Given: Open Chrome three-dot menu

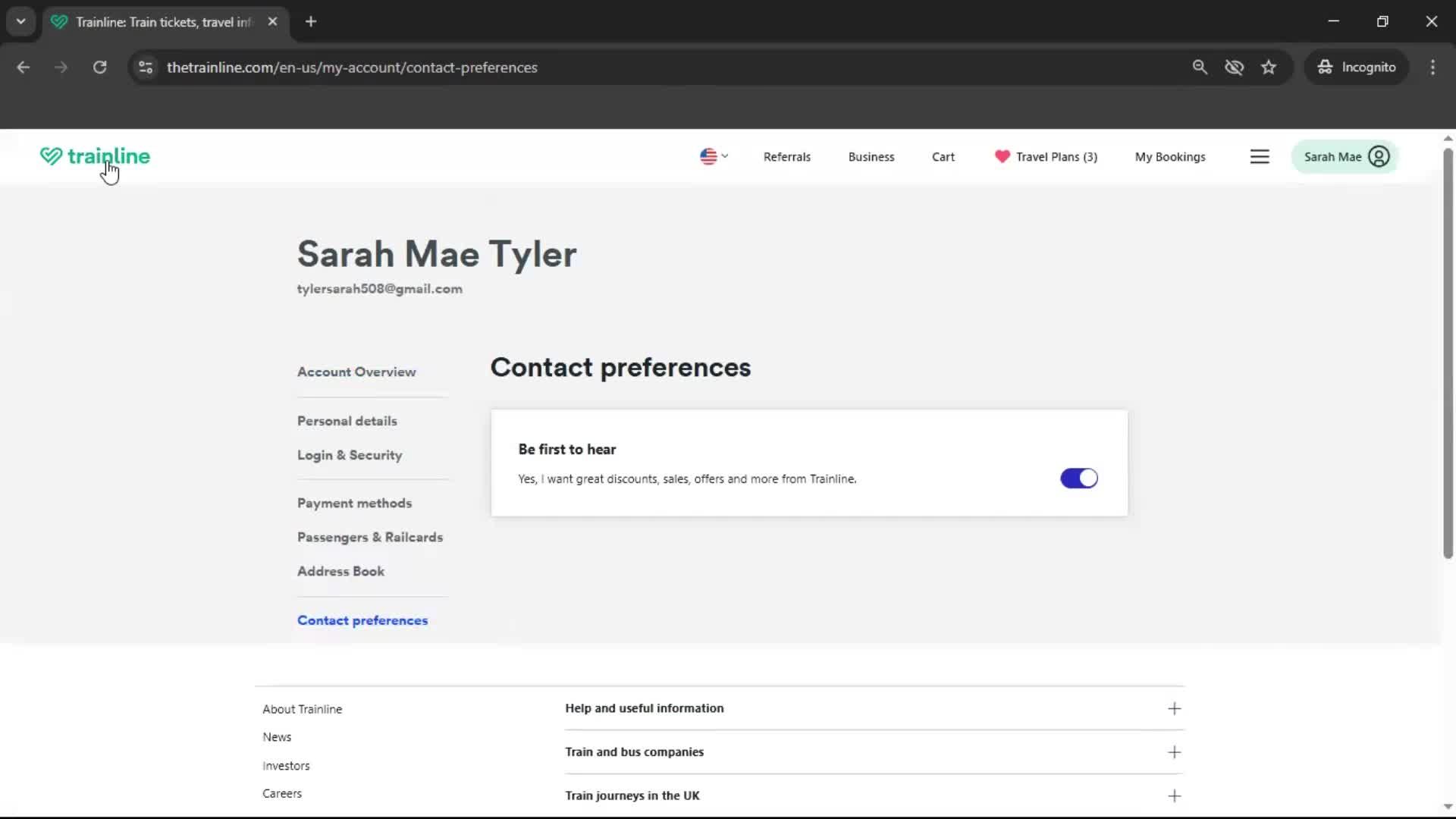Looking at the screenshot, I should point(1432,67).
